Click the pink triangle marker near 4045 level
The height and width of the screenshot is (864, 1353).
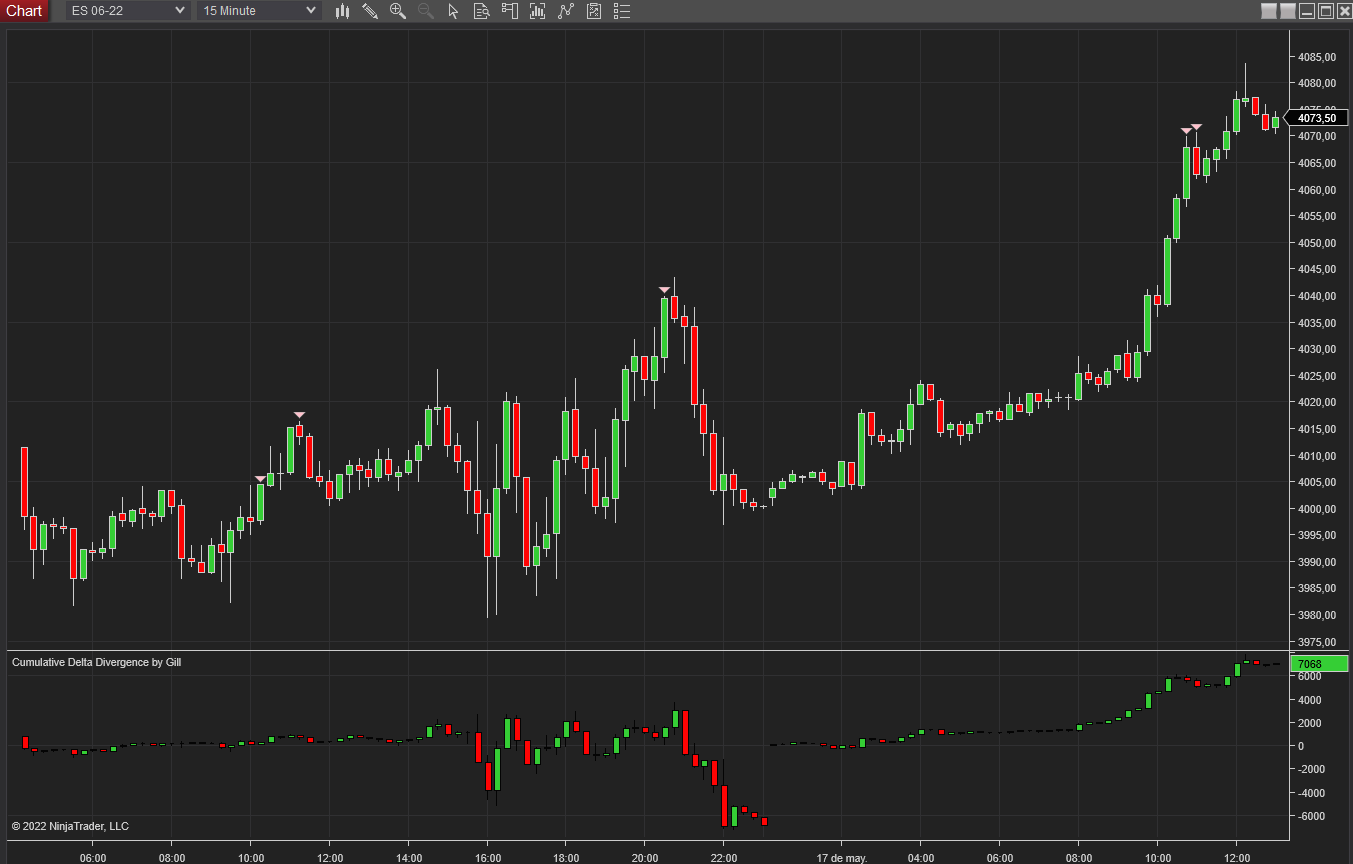(x=664, y=290)
